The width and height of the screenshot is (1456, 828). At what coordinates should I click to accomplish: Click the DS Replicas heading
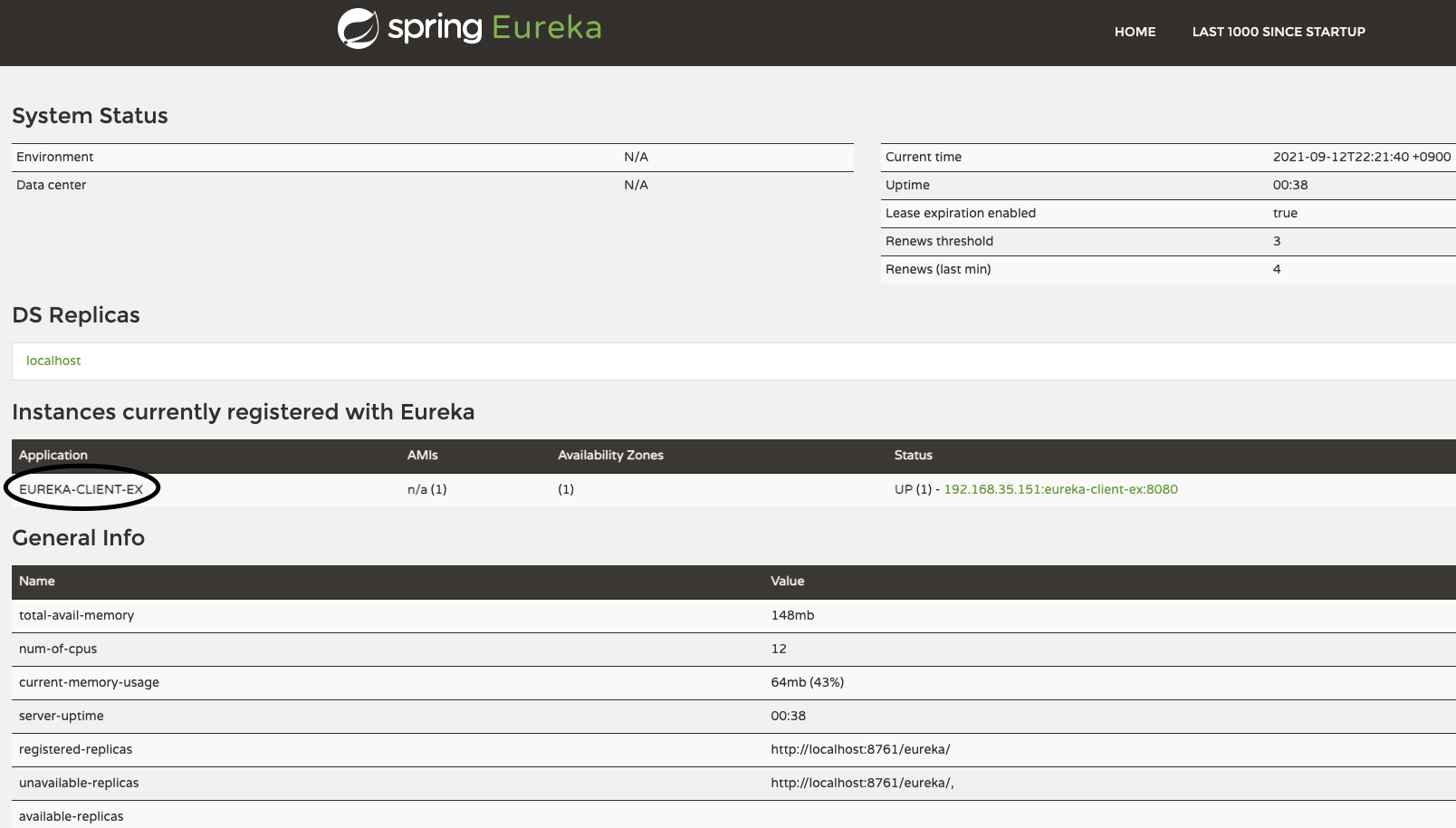pyautogui.click(x=76, y=315)
